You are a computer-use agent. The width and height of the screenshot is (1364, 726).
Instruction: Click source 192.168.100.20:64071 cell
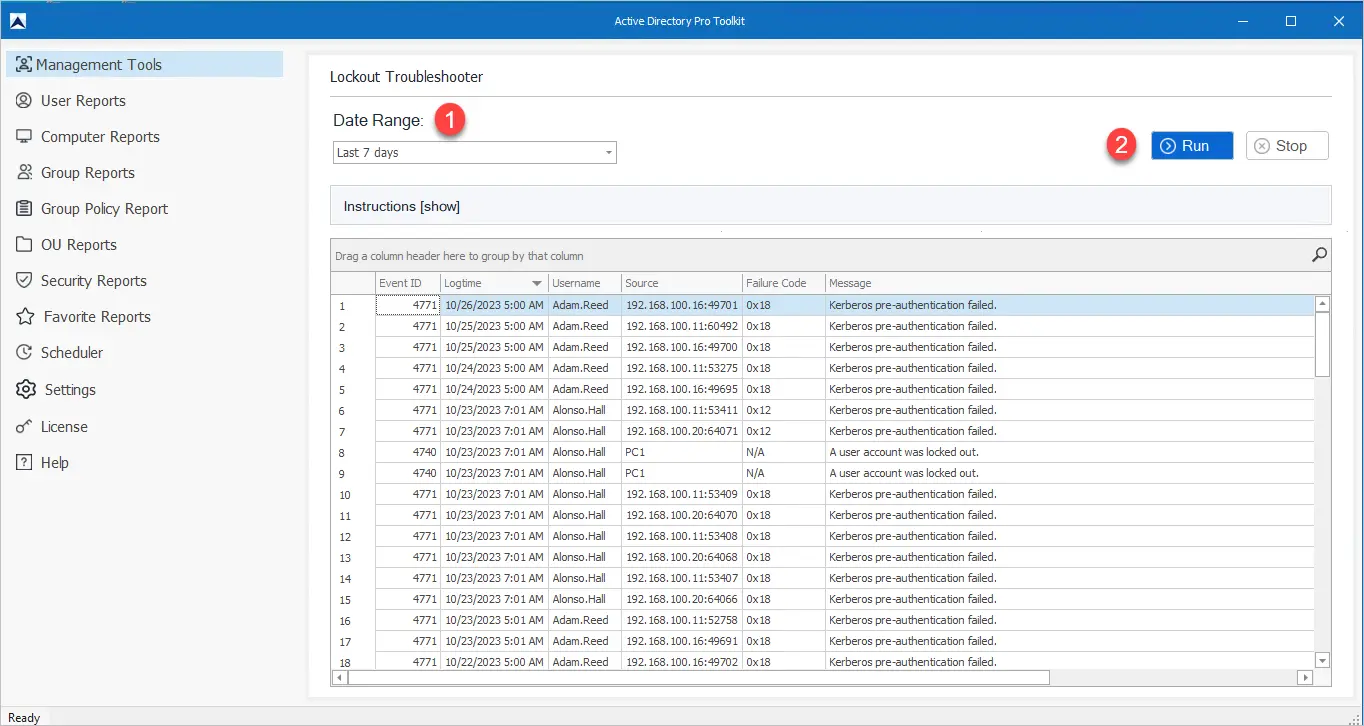click(x=681, y=431)
